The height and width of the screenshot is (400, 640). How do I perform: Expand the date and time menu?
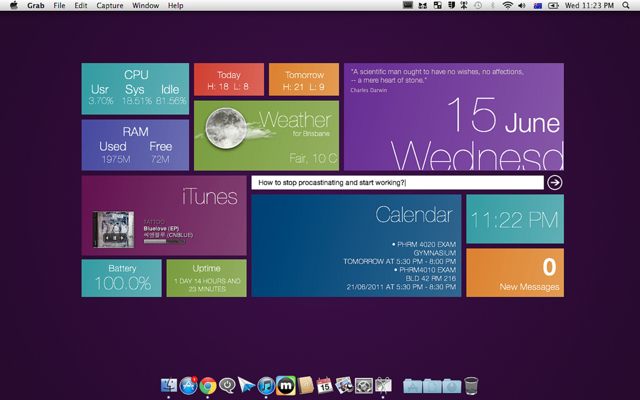[589, 6]
